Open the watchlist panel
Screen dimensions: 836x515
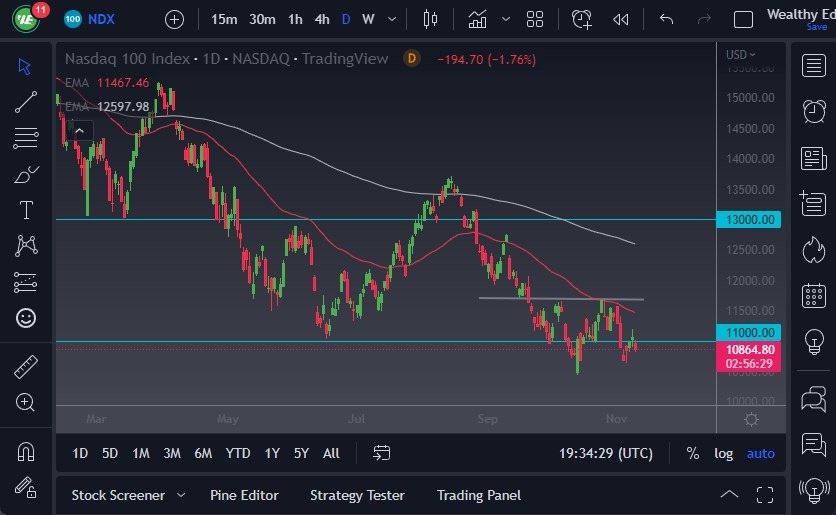point(814,66)
